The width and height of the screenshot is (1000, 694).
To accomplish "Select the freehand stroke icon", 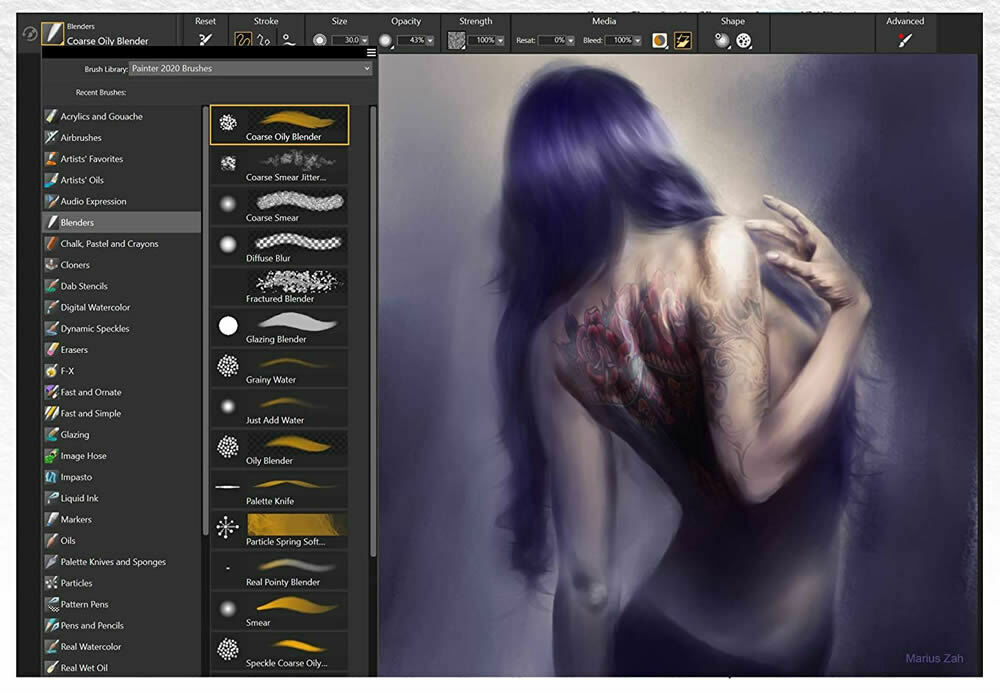I will (243, 41).
